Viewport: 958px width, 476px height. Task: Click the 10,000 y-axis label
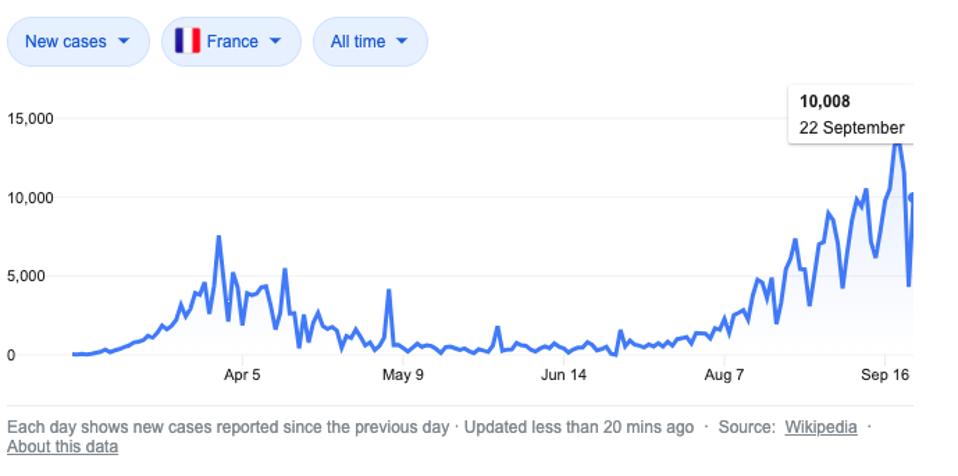[x=30, y=197]
